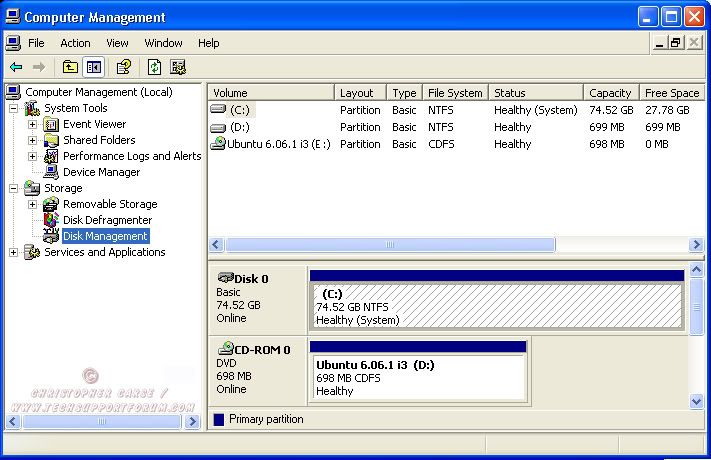711x460 pixels.
Task: Click the Healthy (System) status cell
Action: coord(536,110)
